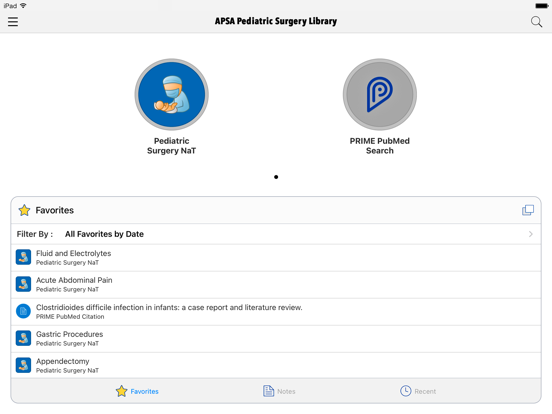Click the Filter By : label

(35, 234)
